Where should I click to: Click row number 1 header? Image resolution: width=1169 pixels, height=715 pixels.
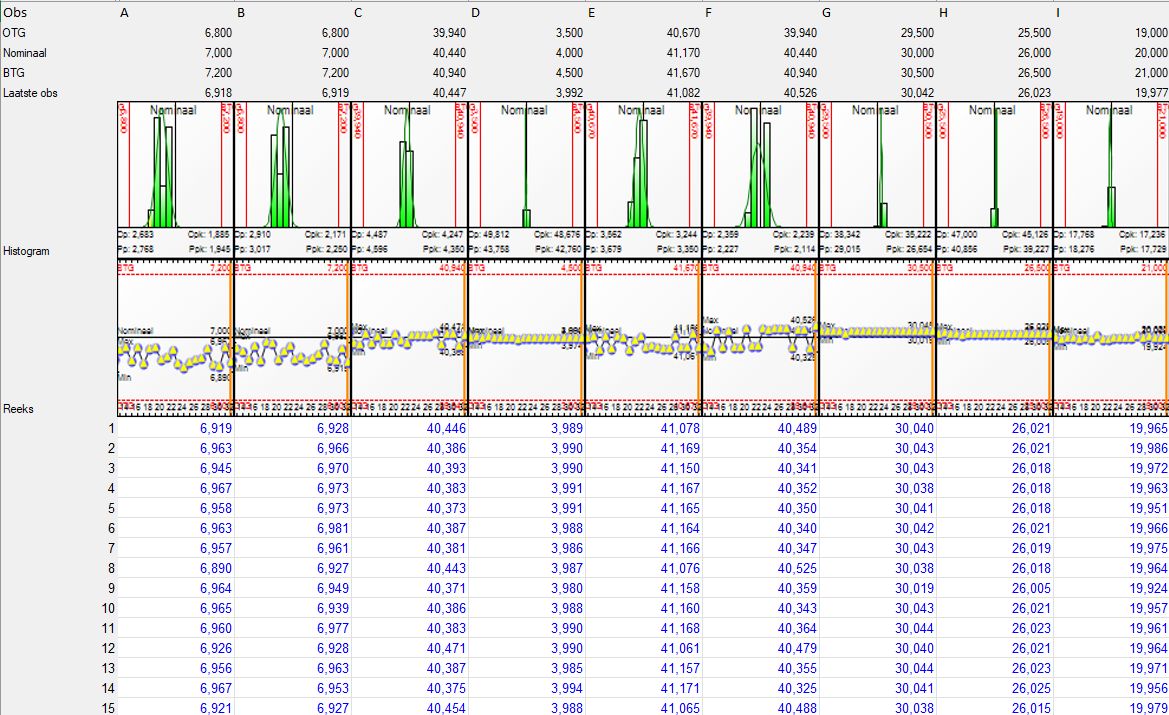click(111, 428)
